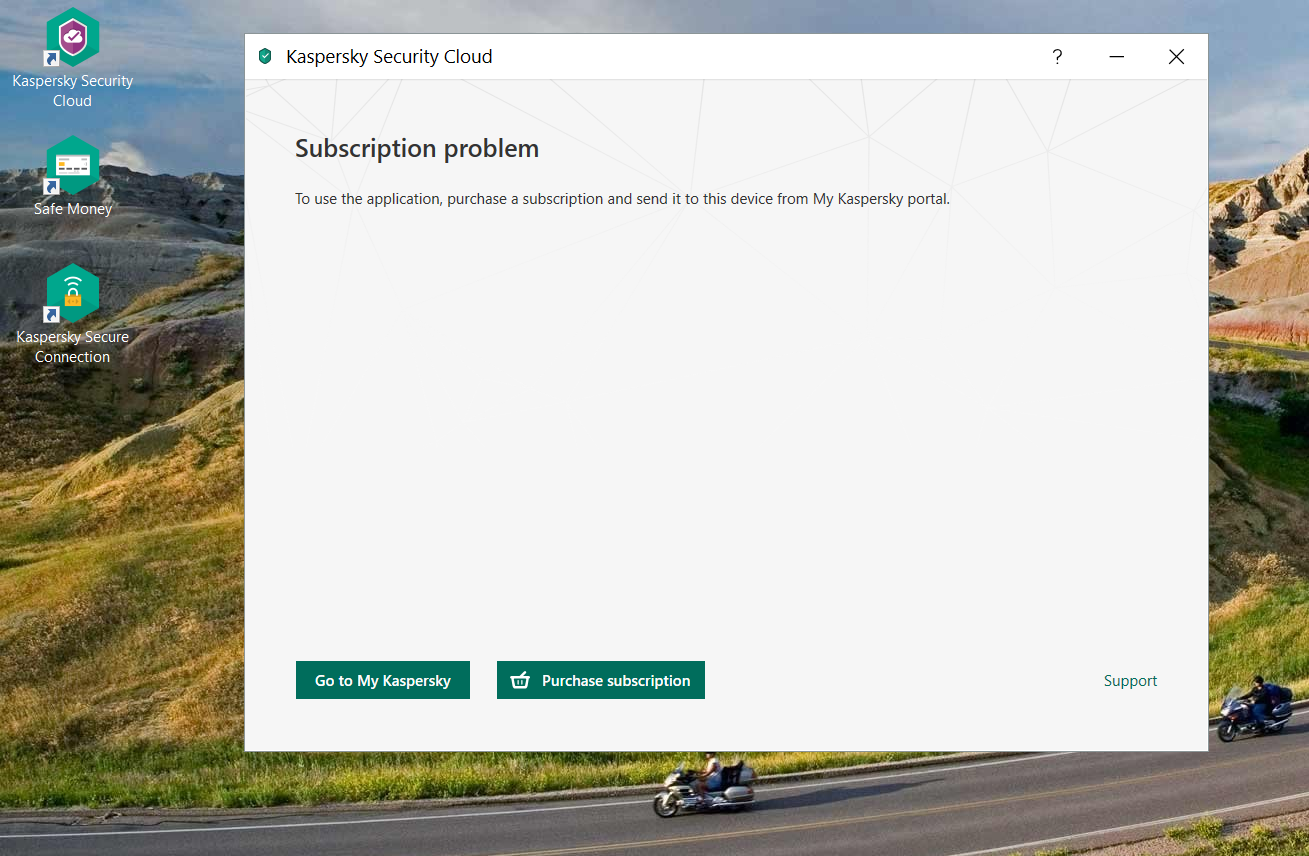Open the Support link
The height and width of the screenshot is (856, 1309).
coord(1130,681)
